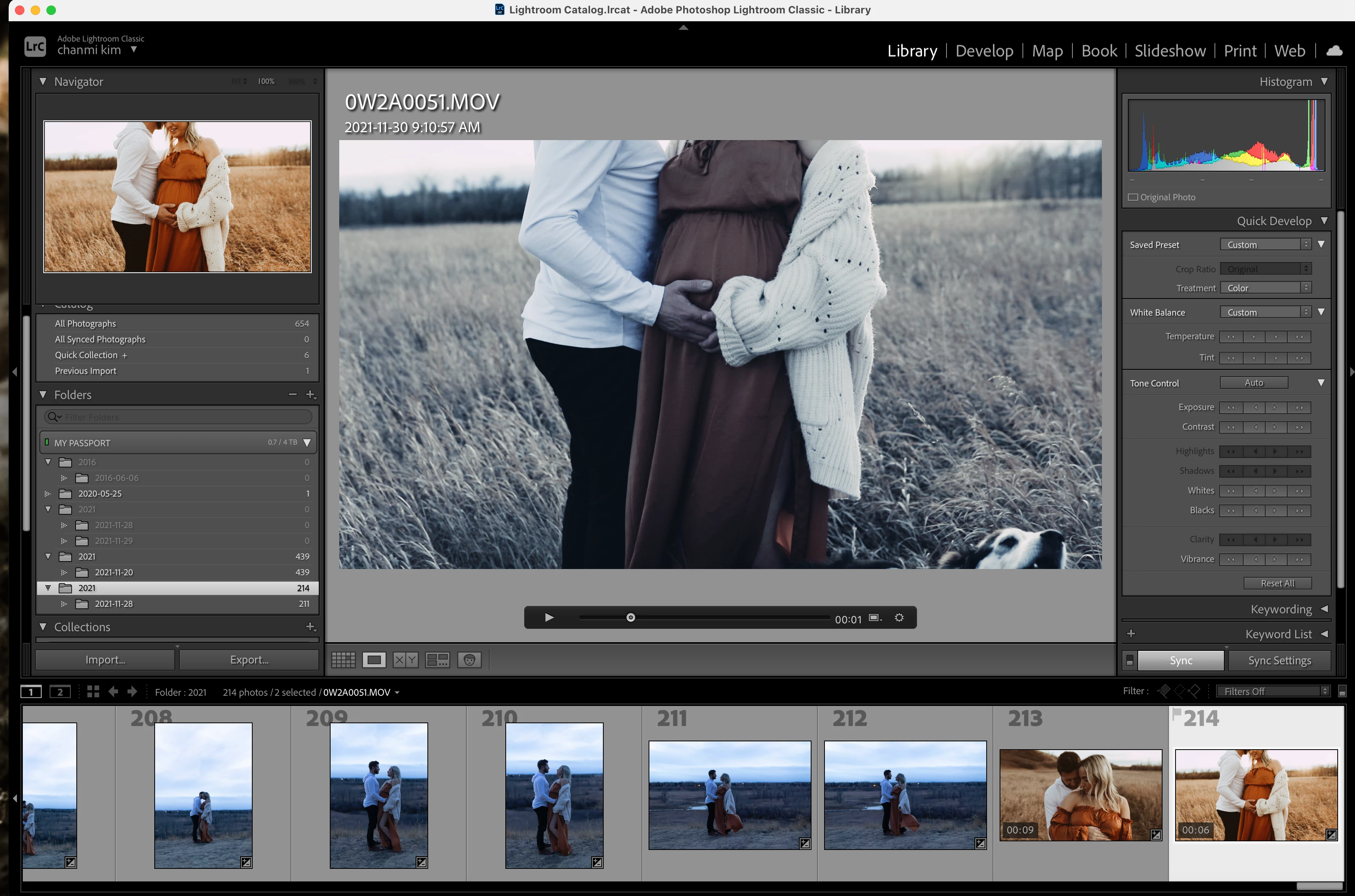Click the Import button
The height and width of the screenshot is (896, 1355).
(x=105, y=660)
